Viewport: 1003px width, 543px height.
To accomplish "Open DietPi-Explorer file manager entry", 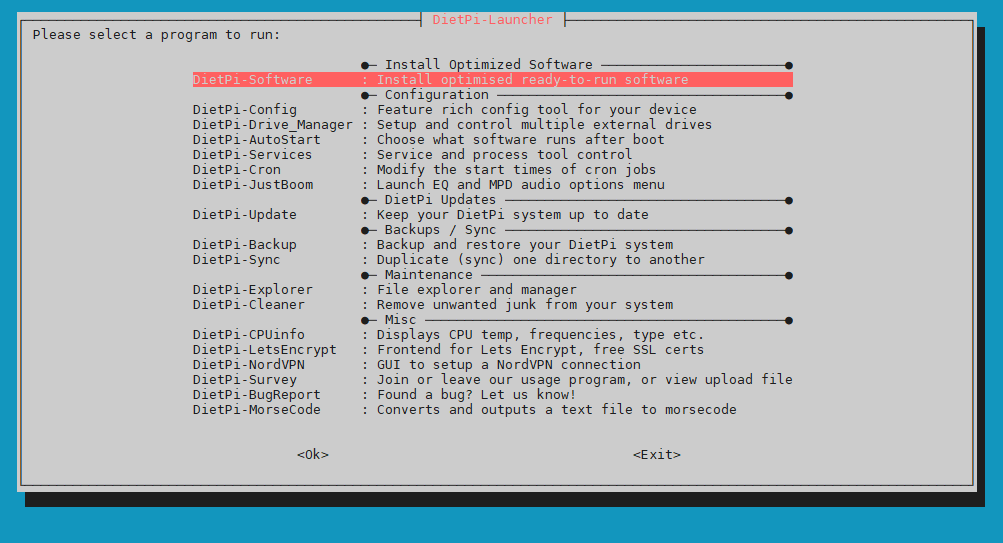I will coord(493,290).
